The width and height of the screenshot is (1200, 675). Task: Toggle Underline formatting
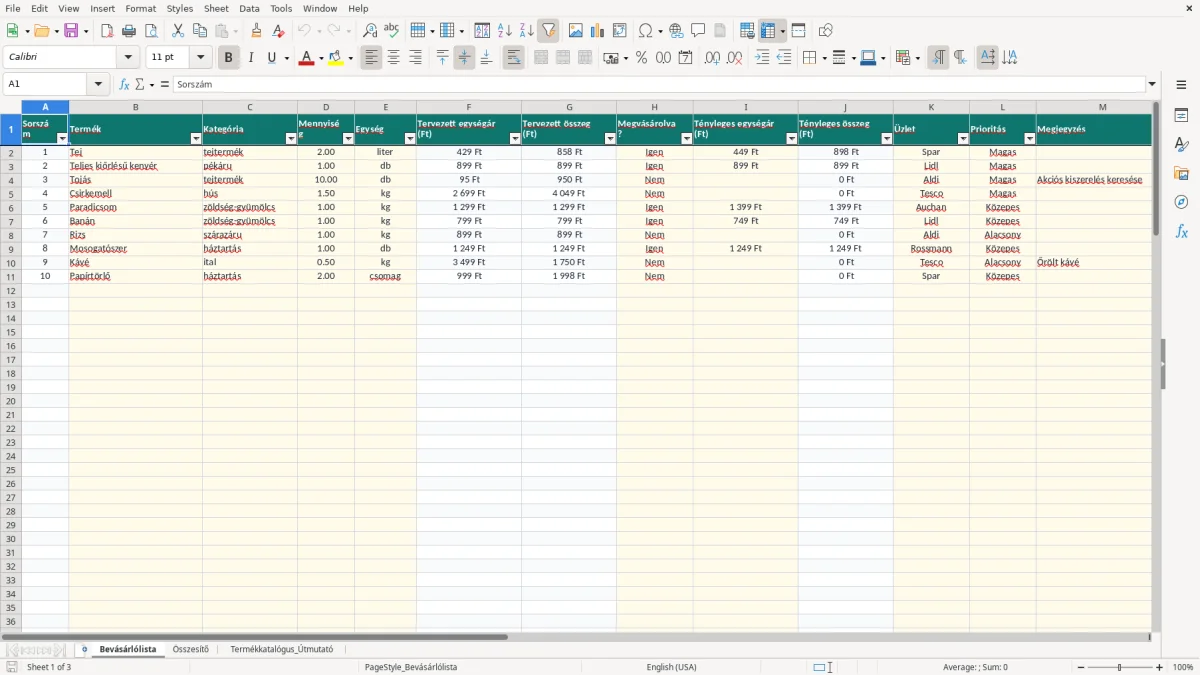[x=271, y=58]
